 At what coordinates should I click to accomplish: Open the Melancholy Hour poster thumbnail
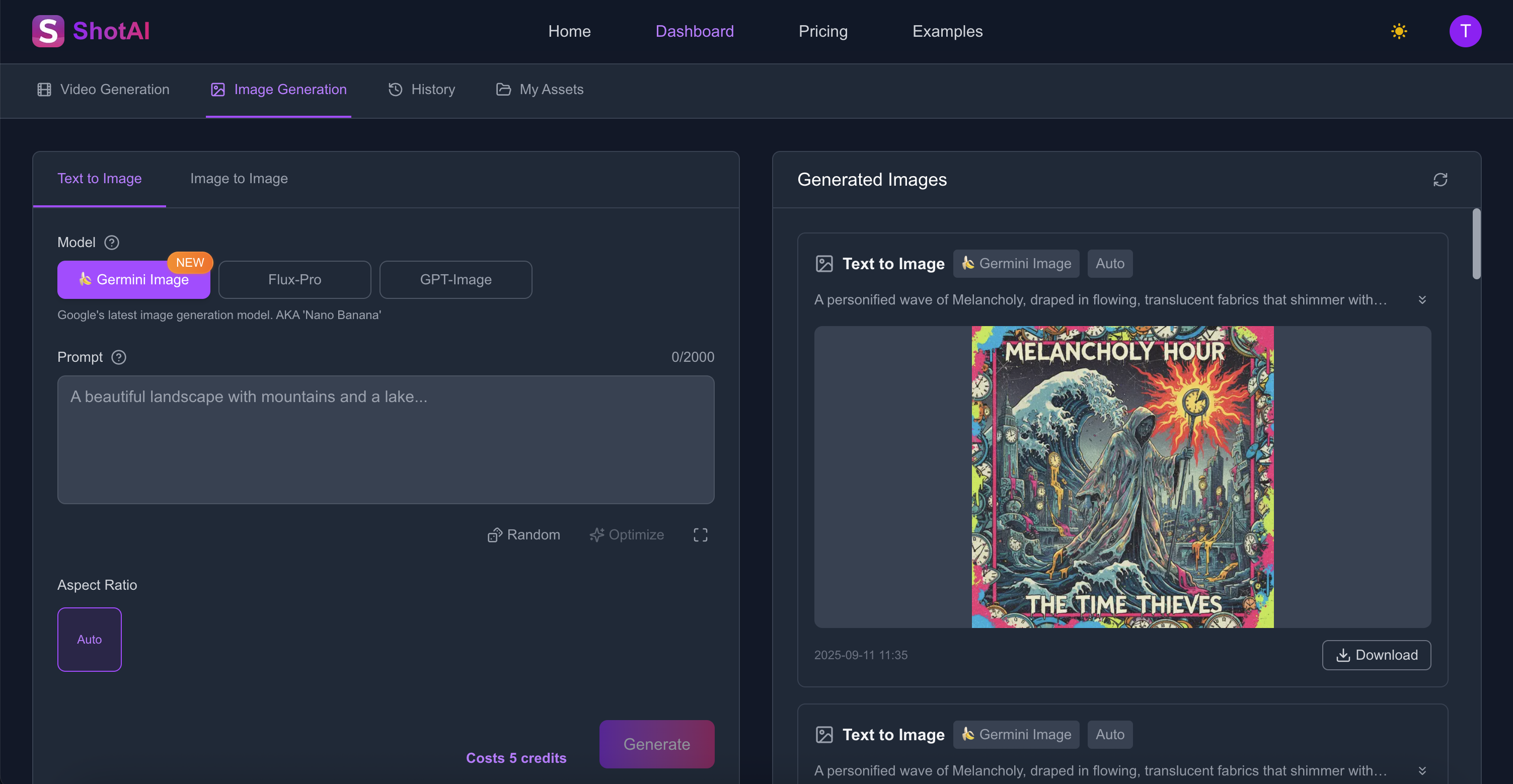click(x=1122, y=477)
